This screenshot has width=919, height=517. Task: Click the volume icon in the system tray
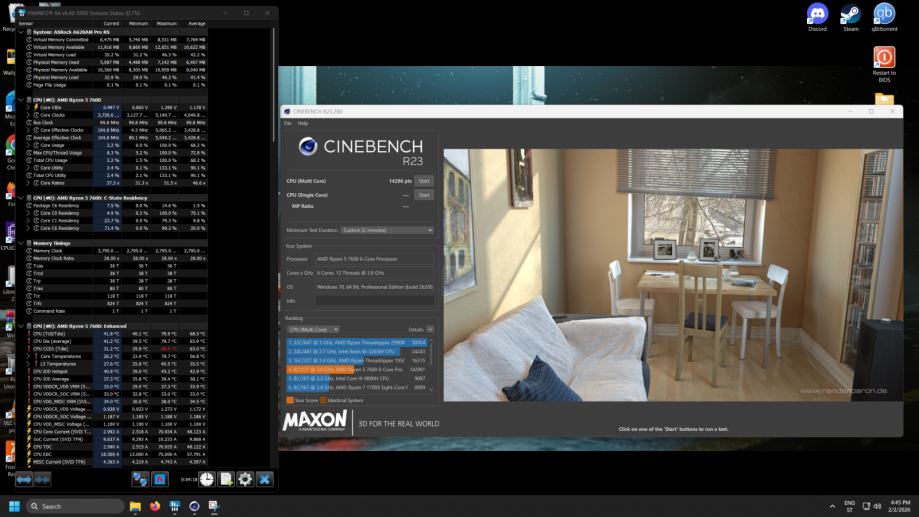877,506
